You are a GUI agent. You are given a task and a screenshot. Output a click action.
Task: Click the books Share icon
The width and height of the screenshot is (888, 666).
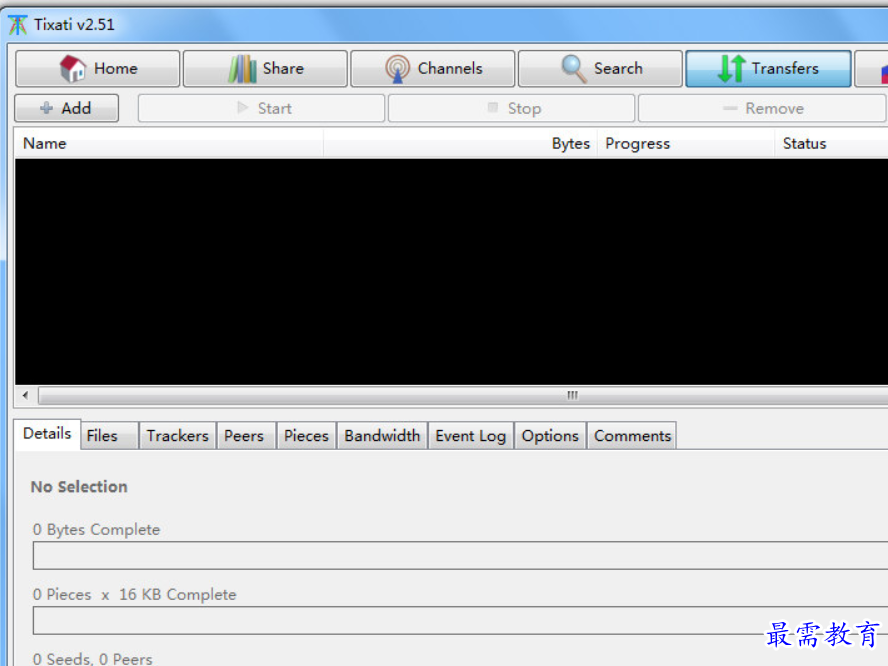tap(242, 69)
